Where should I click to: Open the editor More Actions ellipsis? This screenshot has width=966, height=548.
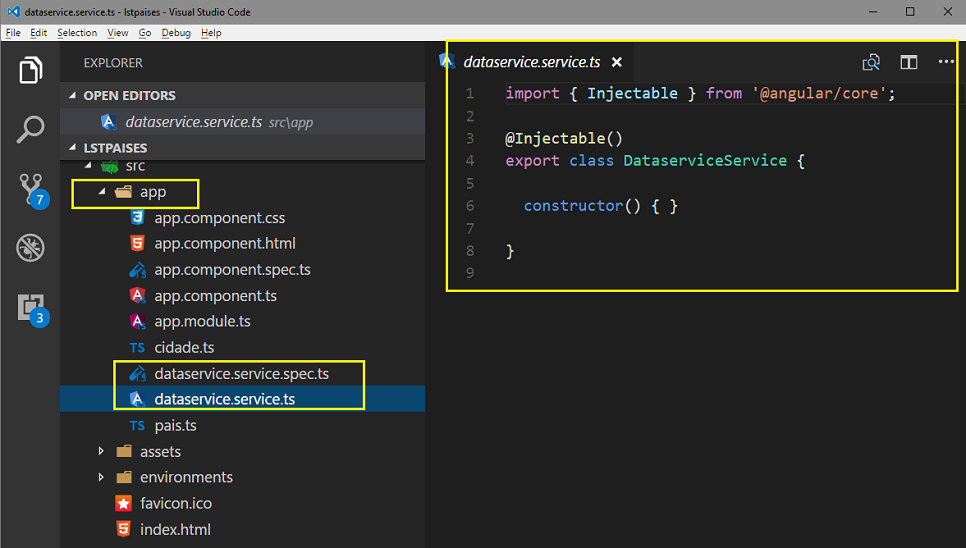coord(946,62)
